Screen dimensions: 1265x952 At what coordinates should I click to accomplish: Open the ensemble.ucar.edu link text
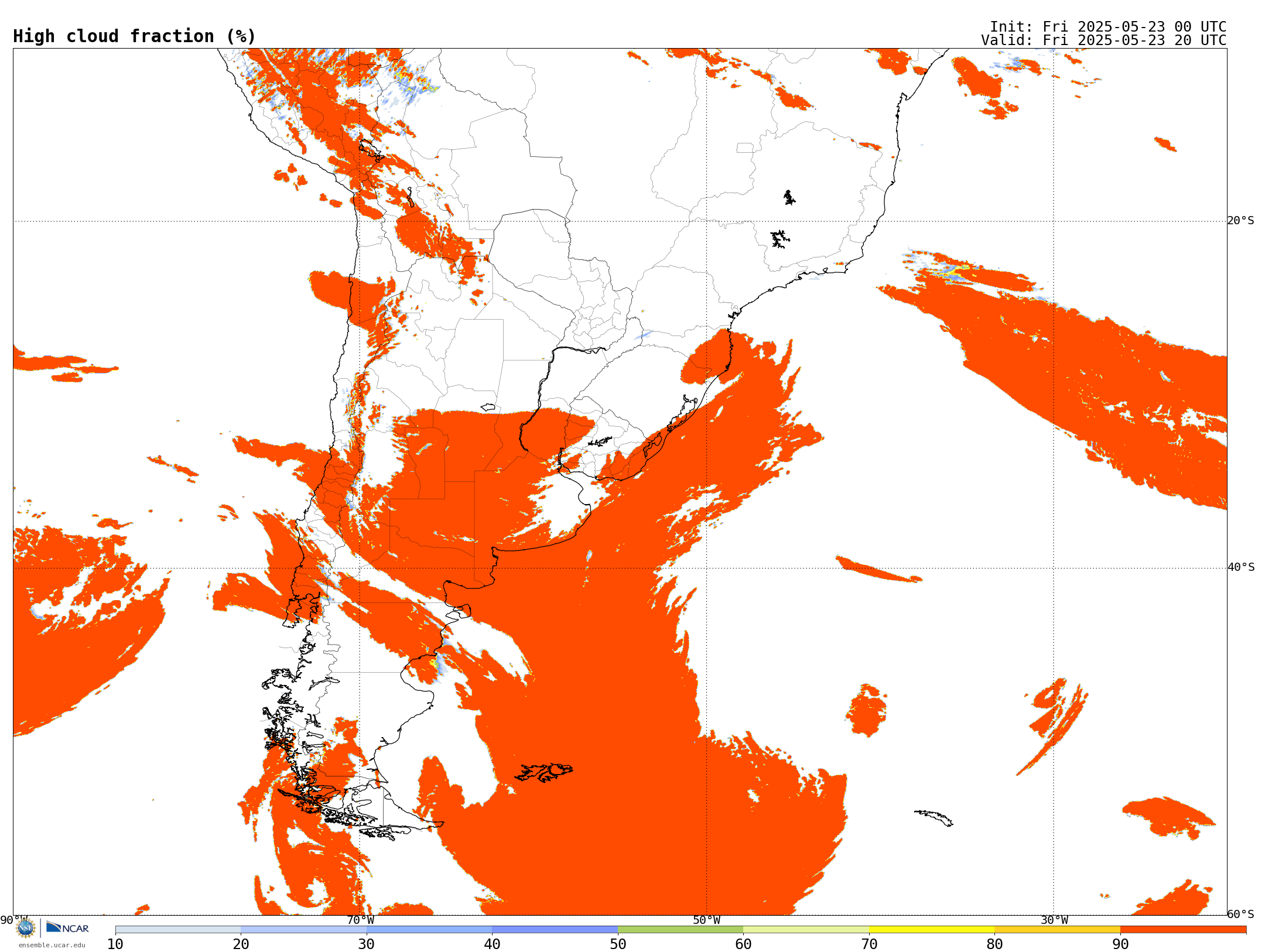click(52, 945)
